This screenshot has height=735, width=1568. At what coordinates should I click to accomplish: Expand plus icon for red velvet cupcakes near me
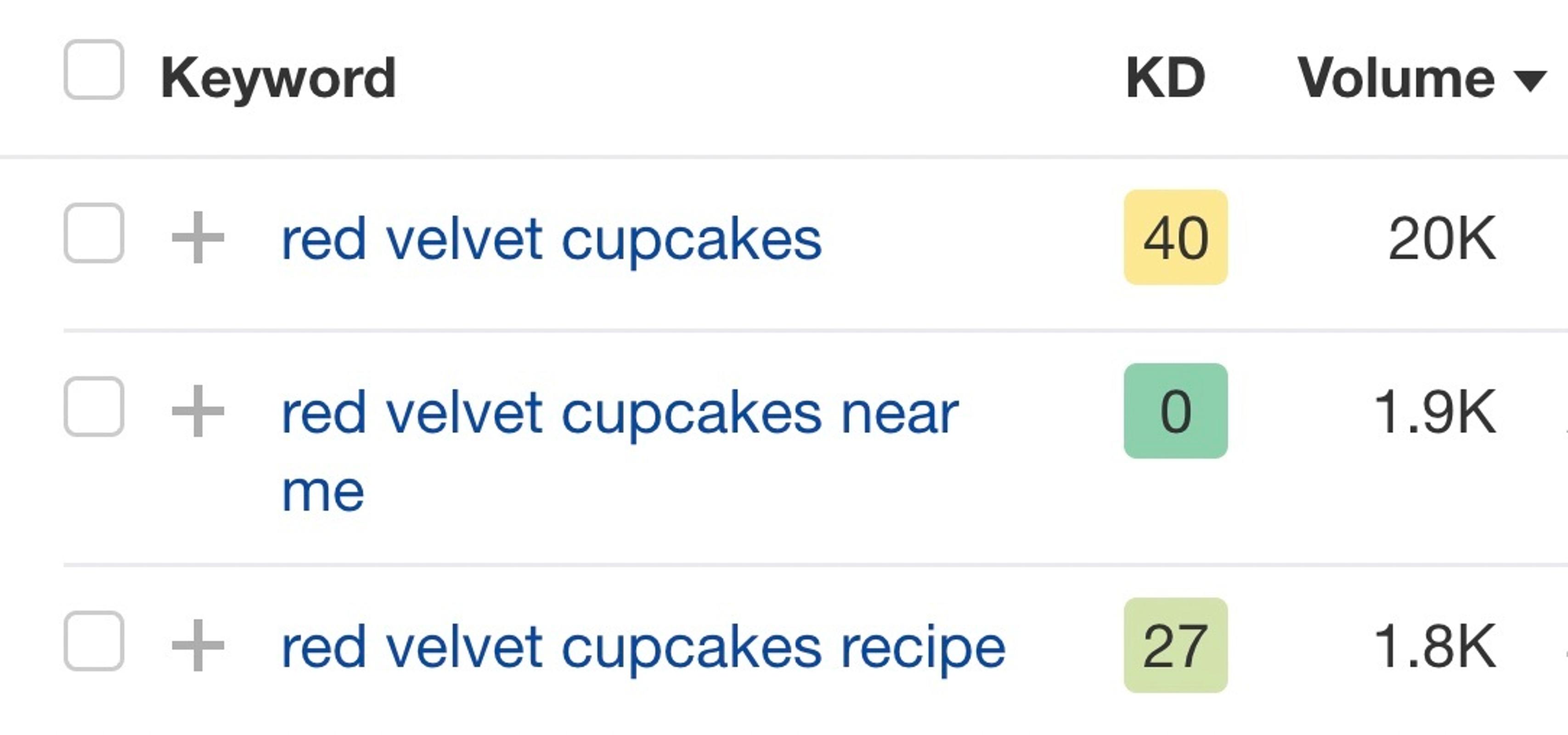coord(198,411)
